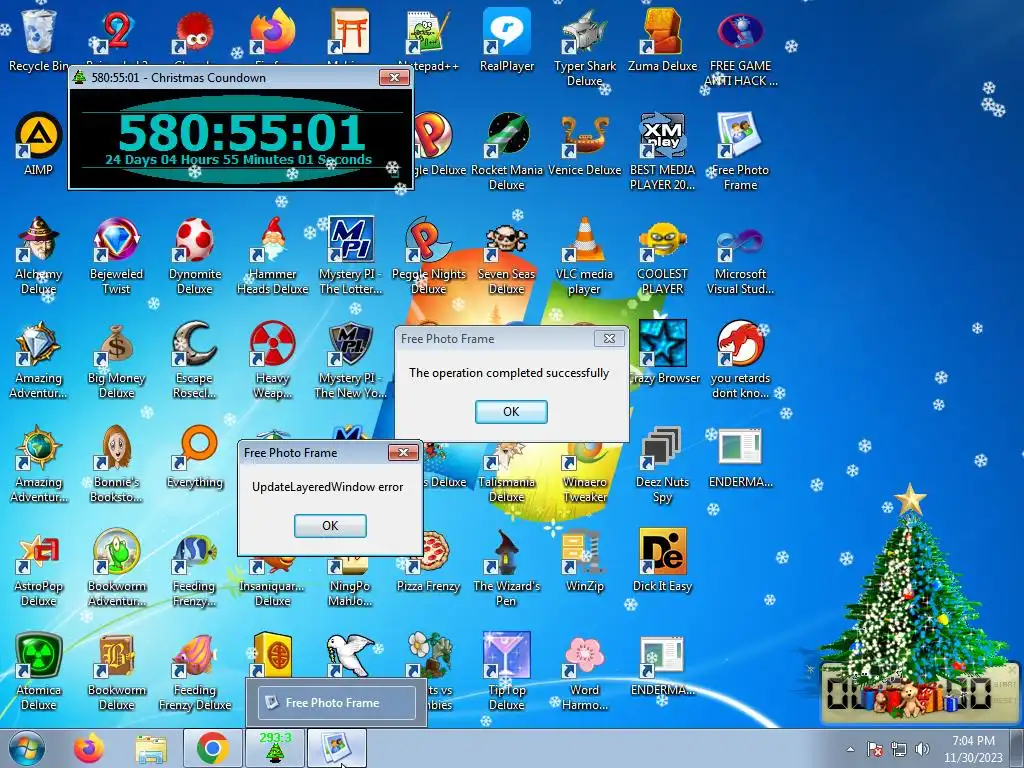
Task: Open the network tray icon
Action: pos(899,749)
